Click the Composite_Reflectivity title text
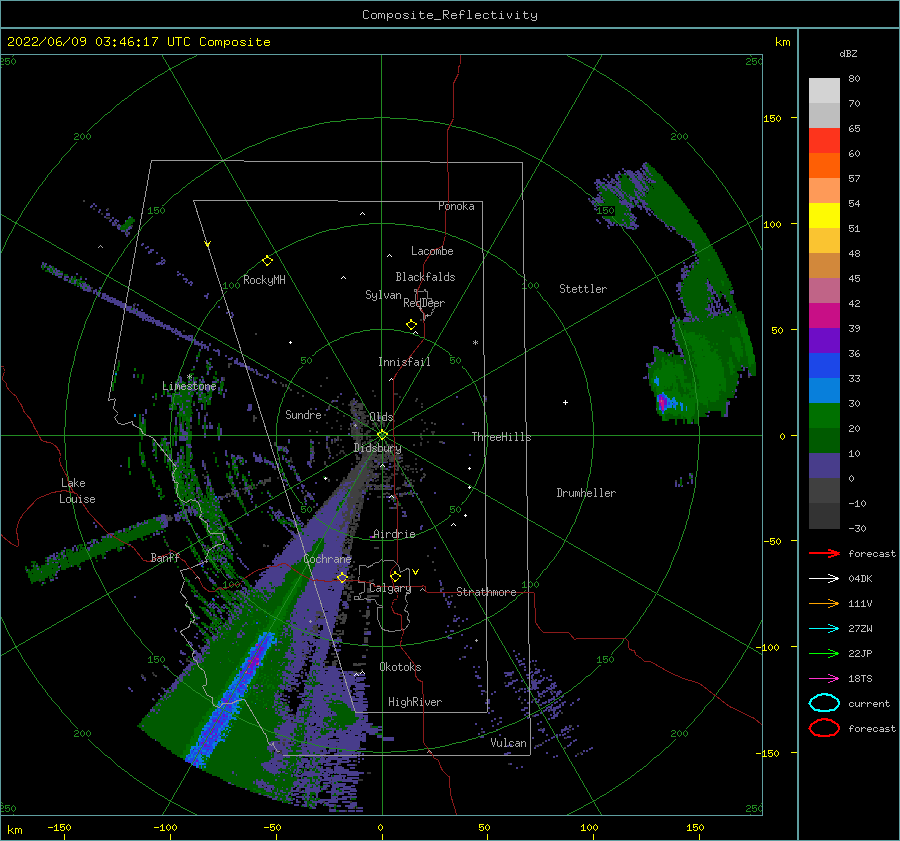The height and width of the screenshot is (841, 900). pos(450,15)
